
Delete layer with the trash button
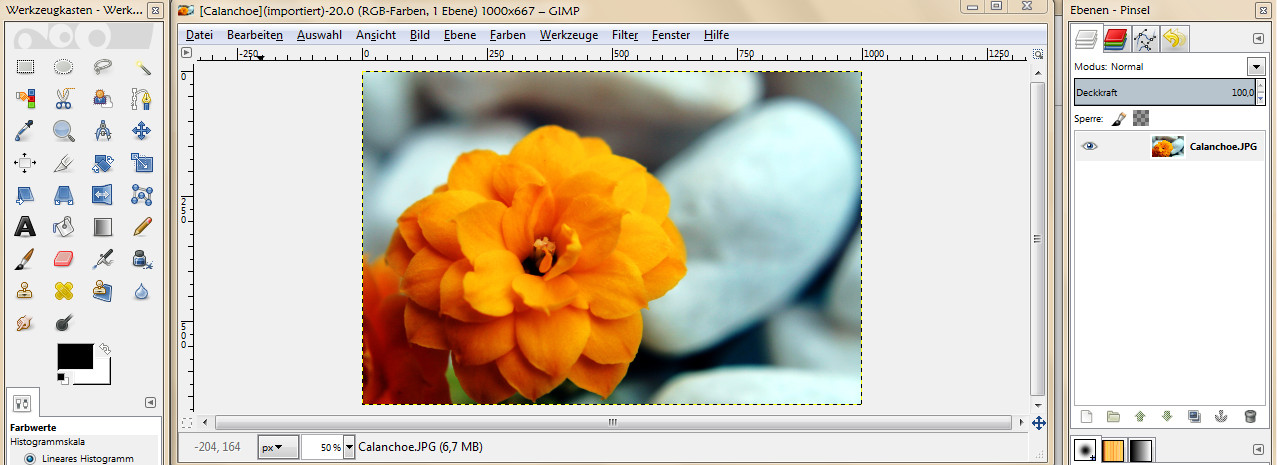coord(1249,416)
